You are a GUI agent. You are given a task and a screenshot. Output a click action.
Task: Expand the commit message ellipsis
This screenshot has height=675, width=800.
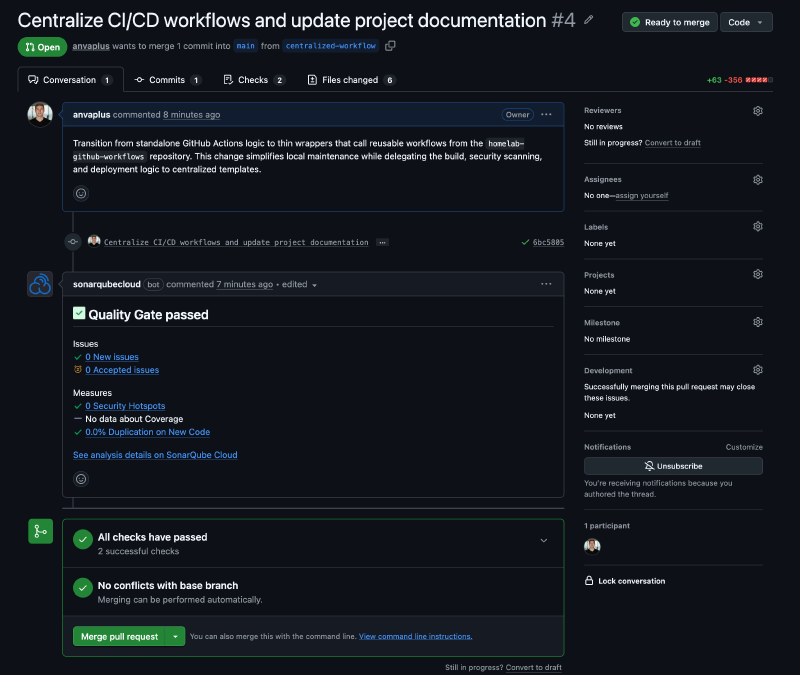point(382,243)
